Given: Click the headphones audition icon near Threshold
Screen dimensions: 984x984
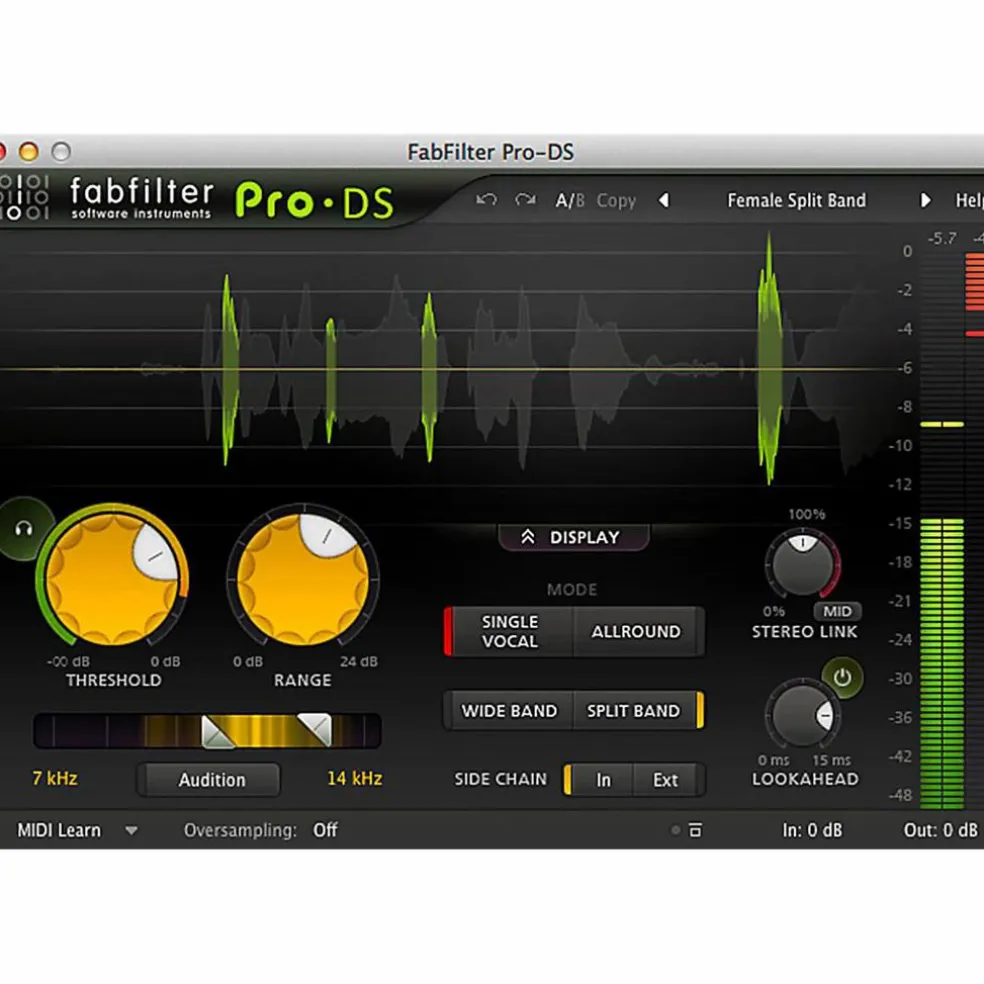Looking at the screenshot, I should click(x=24, y=529).
